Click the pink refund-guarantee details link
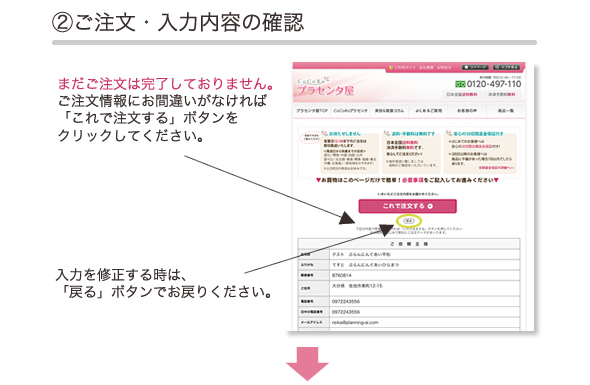This screenshot has width=590, height=385. point(496,167)
